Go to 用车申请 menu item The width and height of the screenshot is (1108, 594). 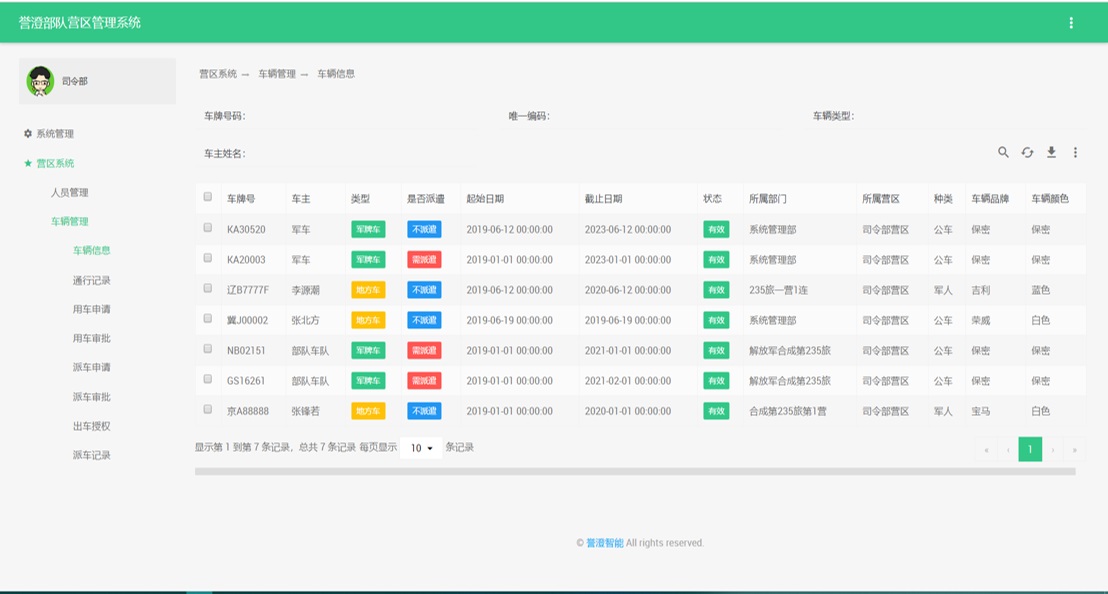coord(91,309)
